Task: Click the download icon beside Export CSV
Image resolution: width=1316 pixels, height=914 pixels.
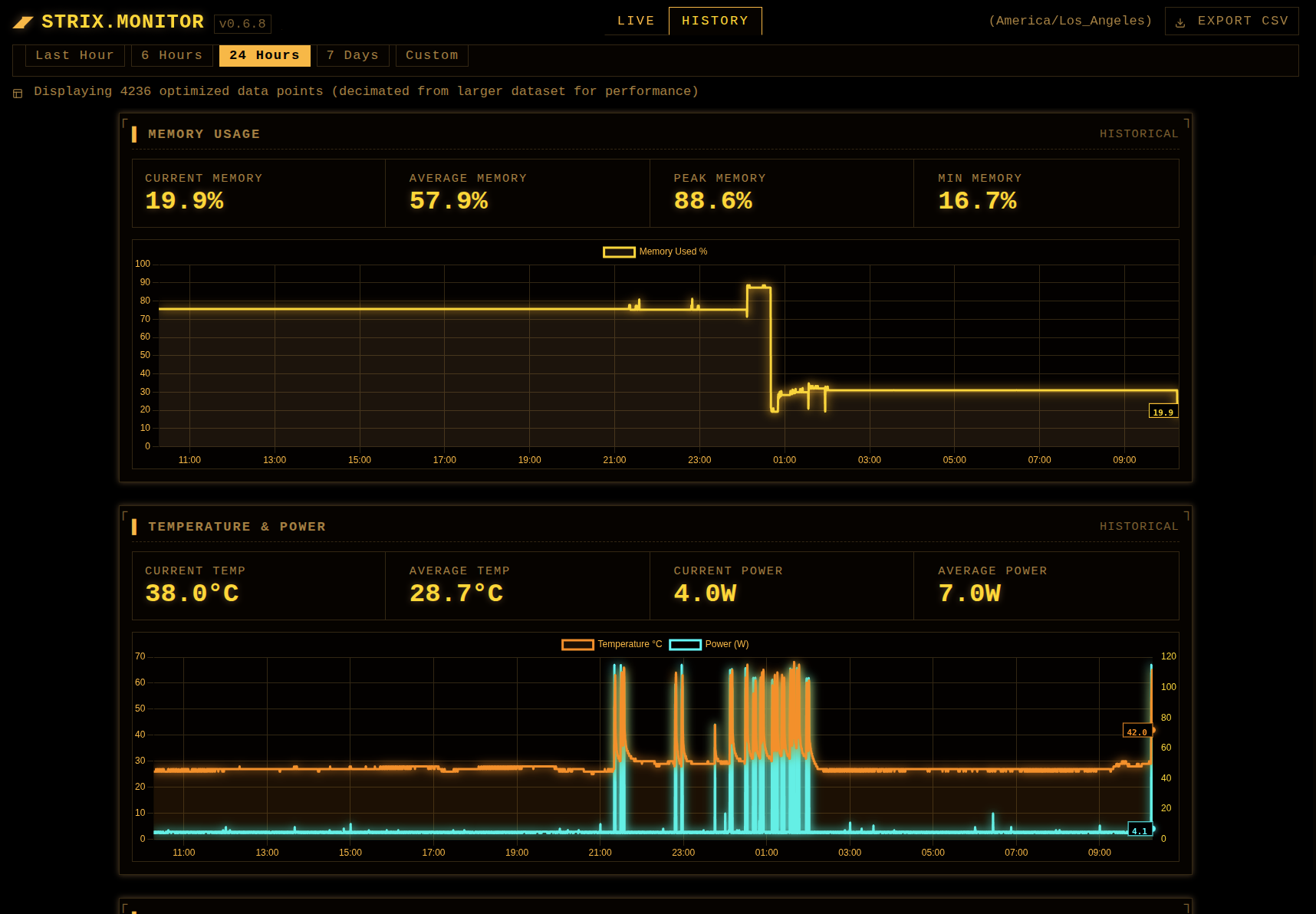Action: point(1180,22)
